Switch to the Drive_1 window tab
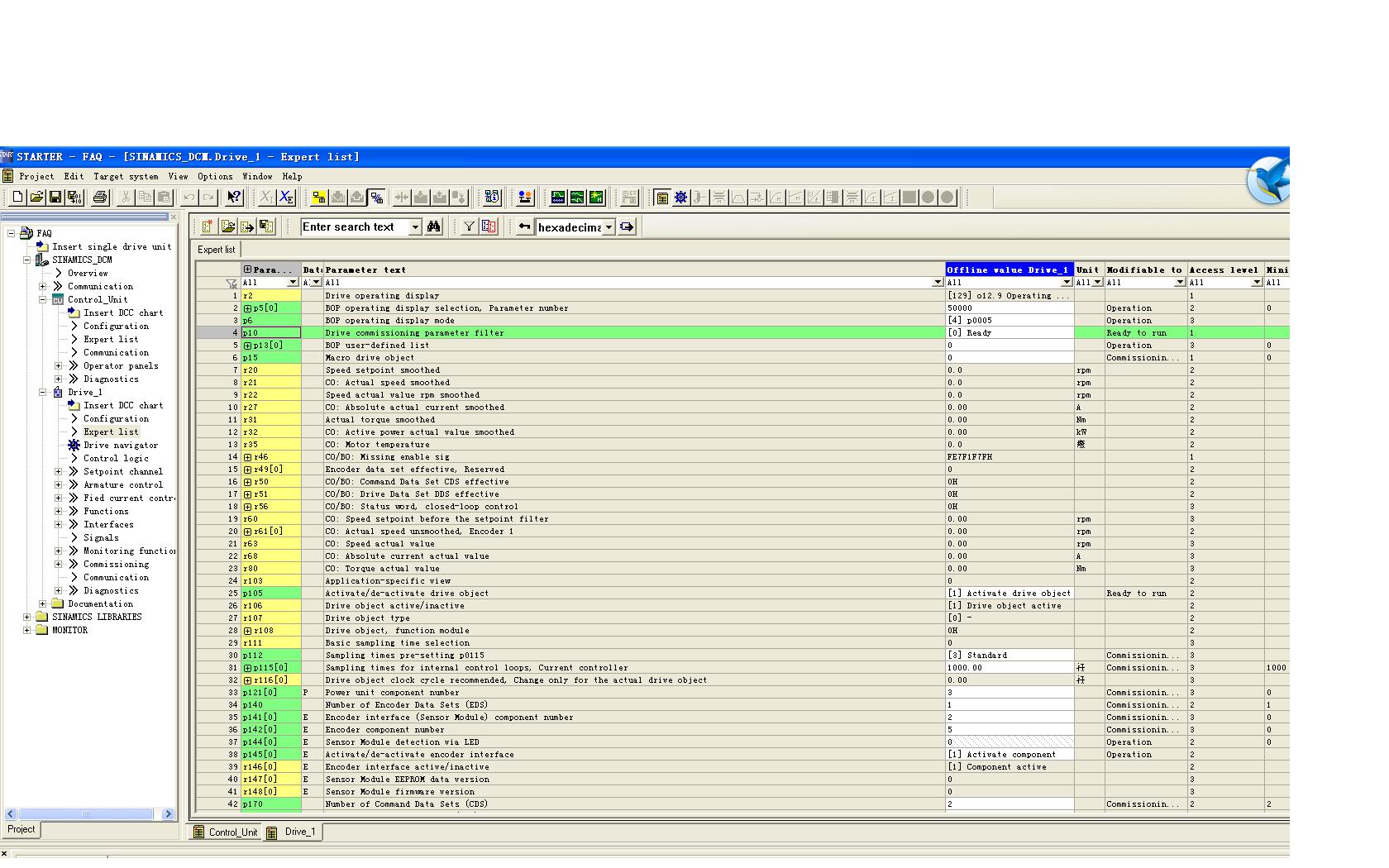 pos(293,832)
